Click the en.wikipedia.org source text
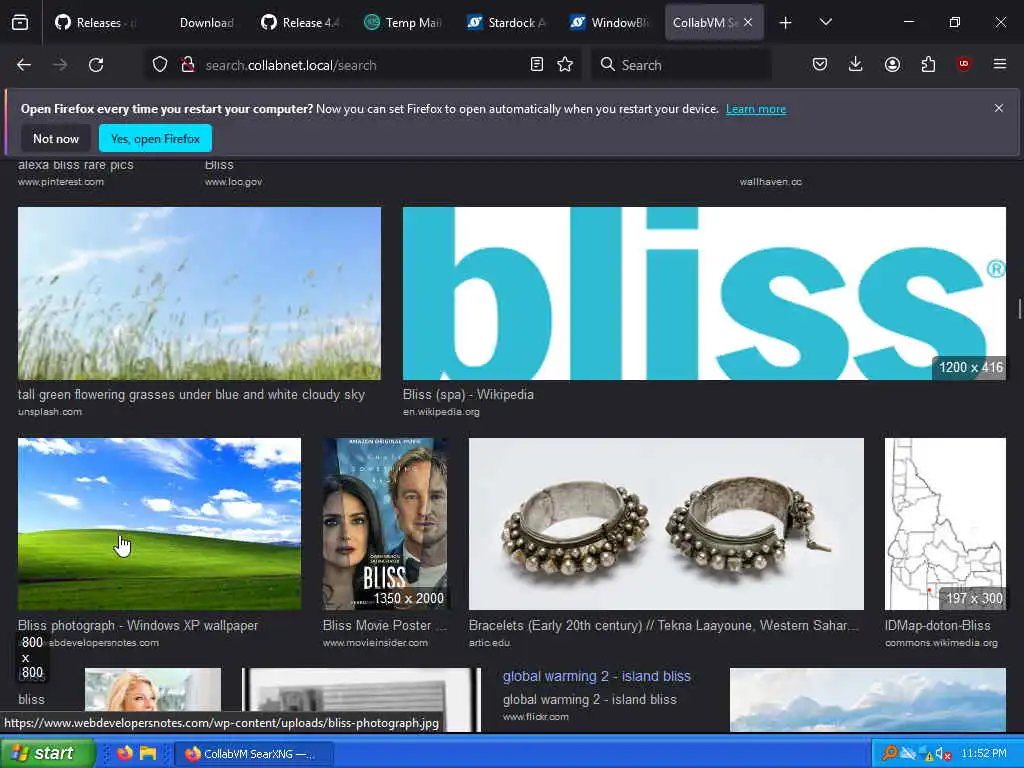This screenshot has width=1024, height=768. pos(441,411)
